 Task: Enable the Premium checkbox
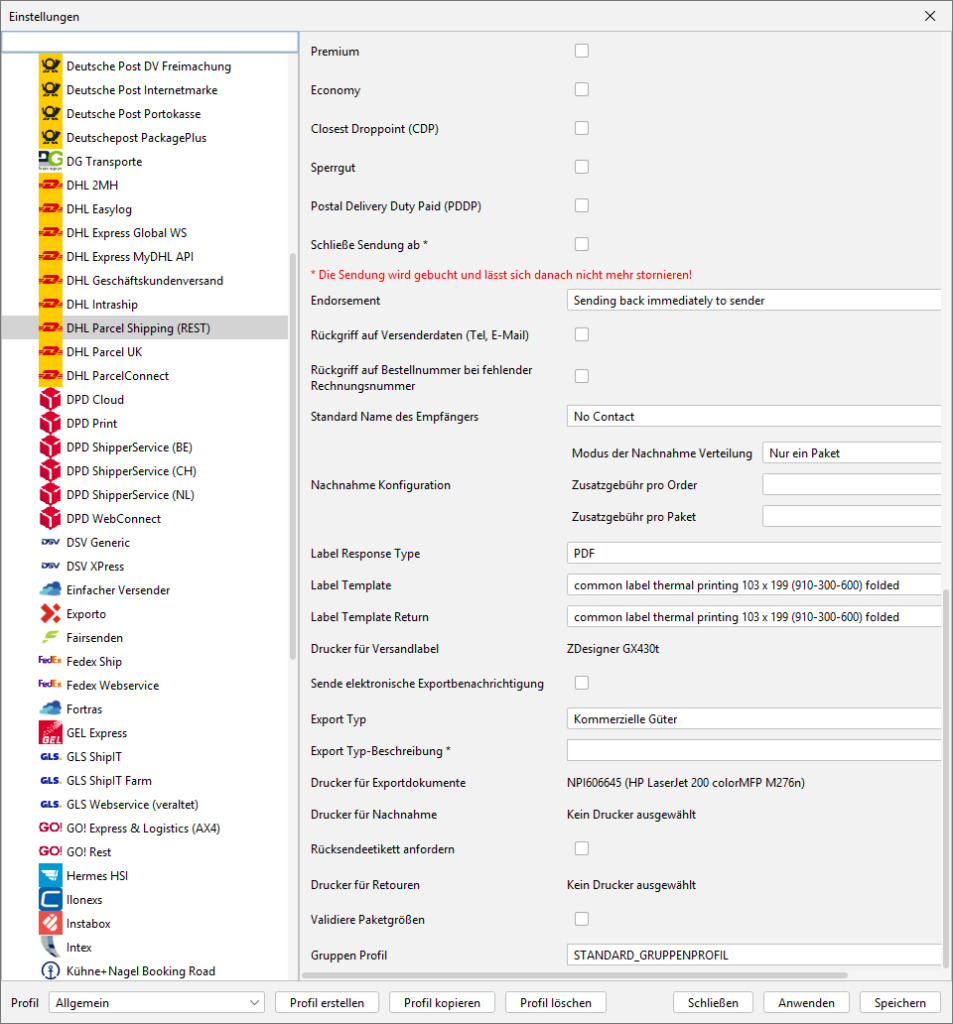tap(581, 51)
